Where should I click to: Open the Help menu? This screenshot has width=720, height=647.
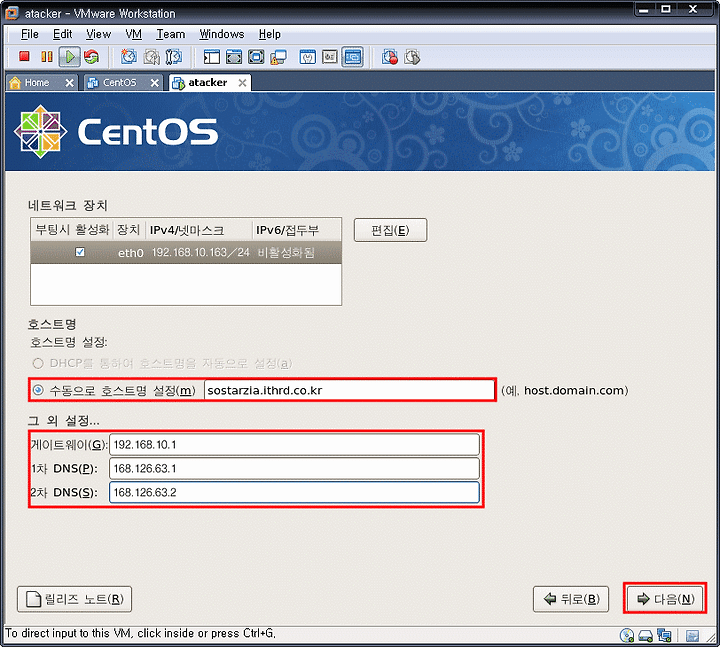pos(269,34)
